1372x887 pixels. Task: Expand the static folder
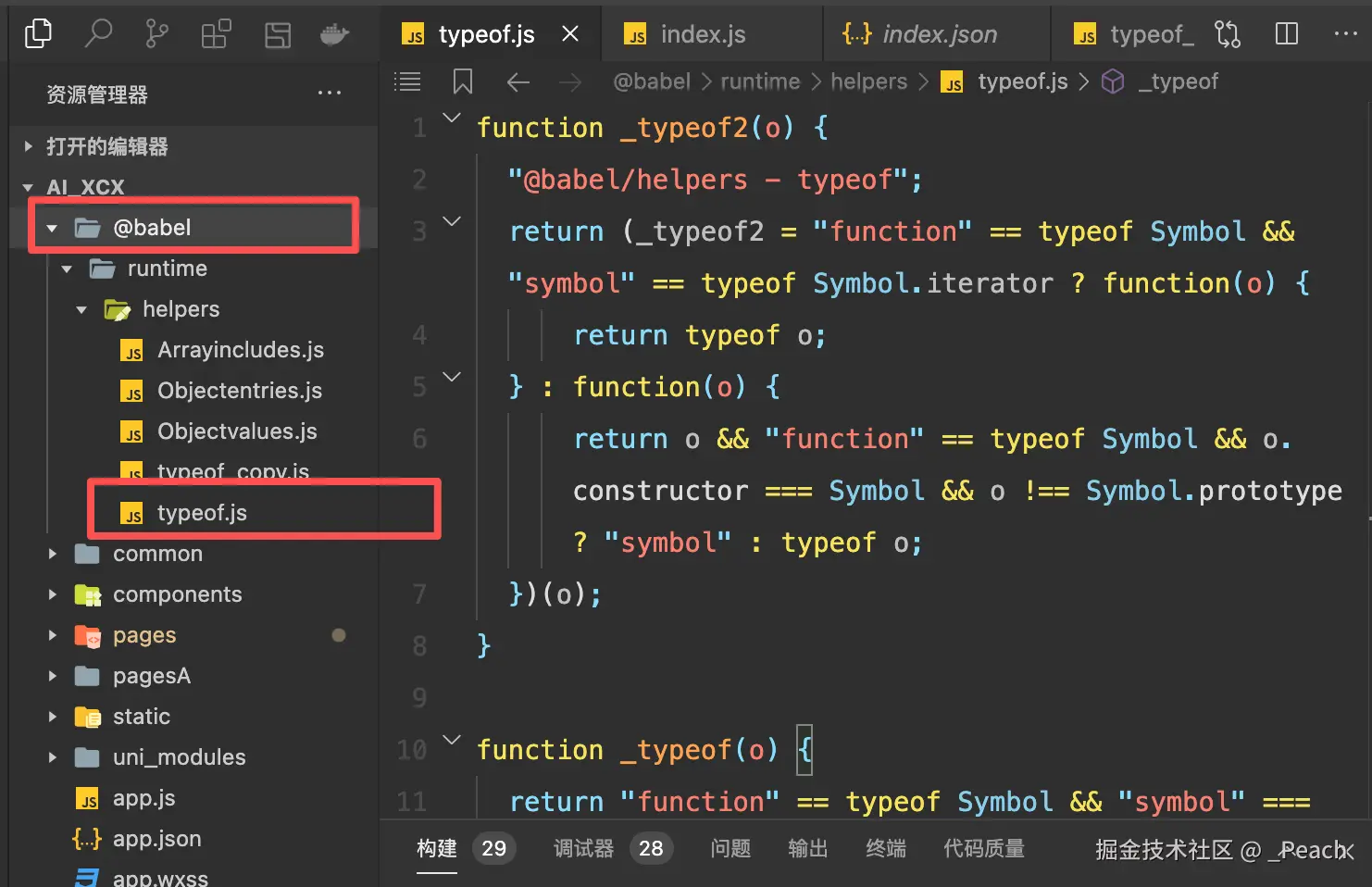click(x=193, y=717)
